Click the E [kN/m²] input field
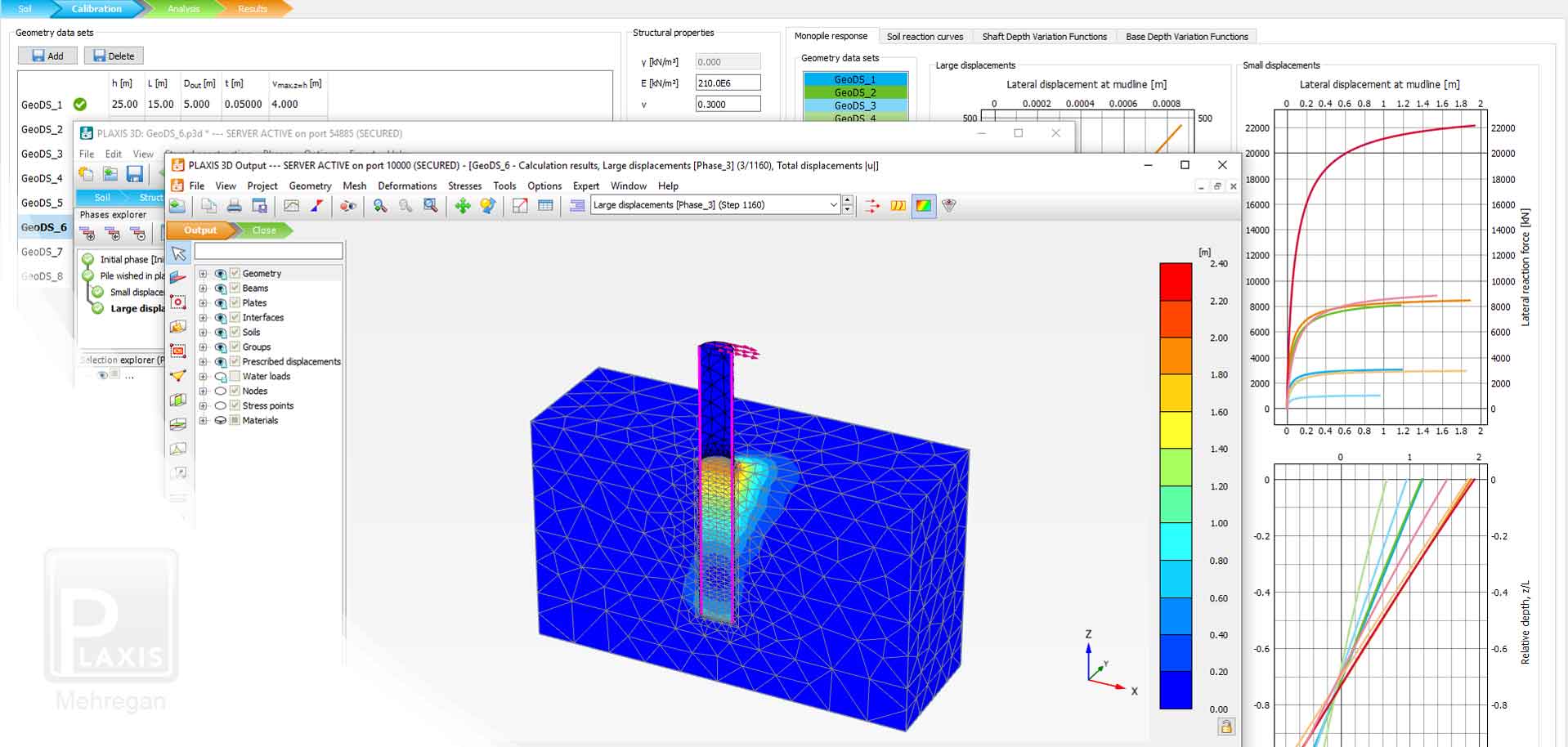 [728, 83]
